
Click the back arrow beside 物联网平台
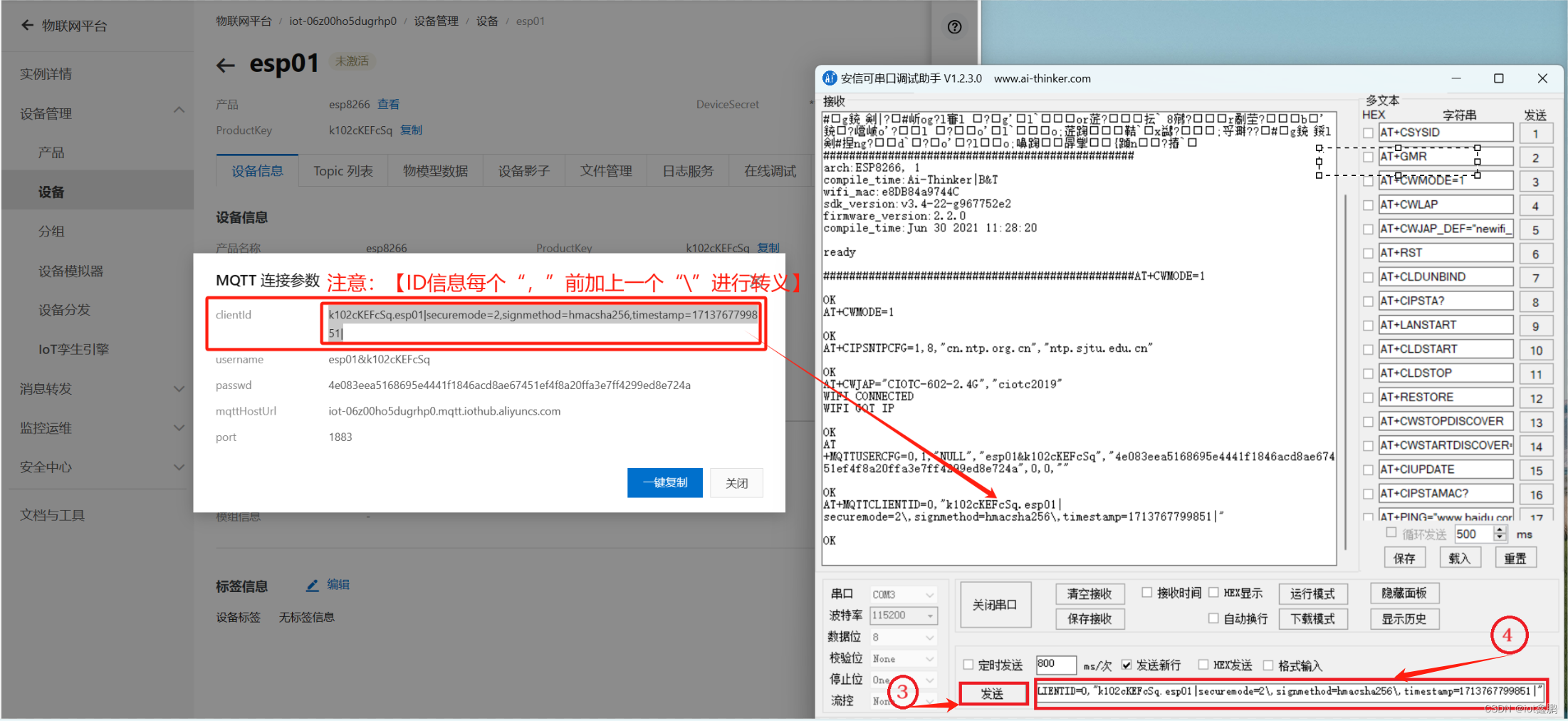[x=27, y=26]
